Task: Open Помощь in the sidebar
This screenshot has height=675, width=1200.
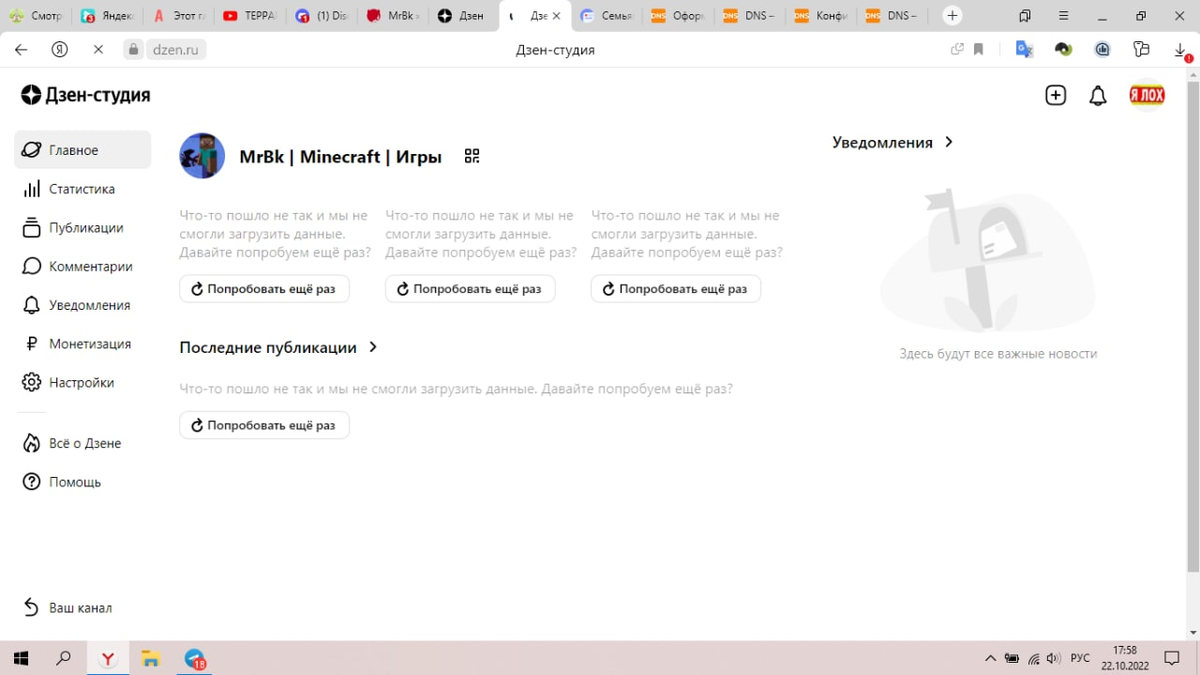Action: coord(83,482)
